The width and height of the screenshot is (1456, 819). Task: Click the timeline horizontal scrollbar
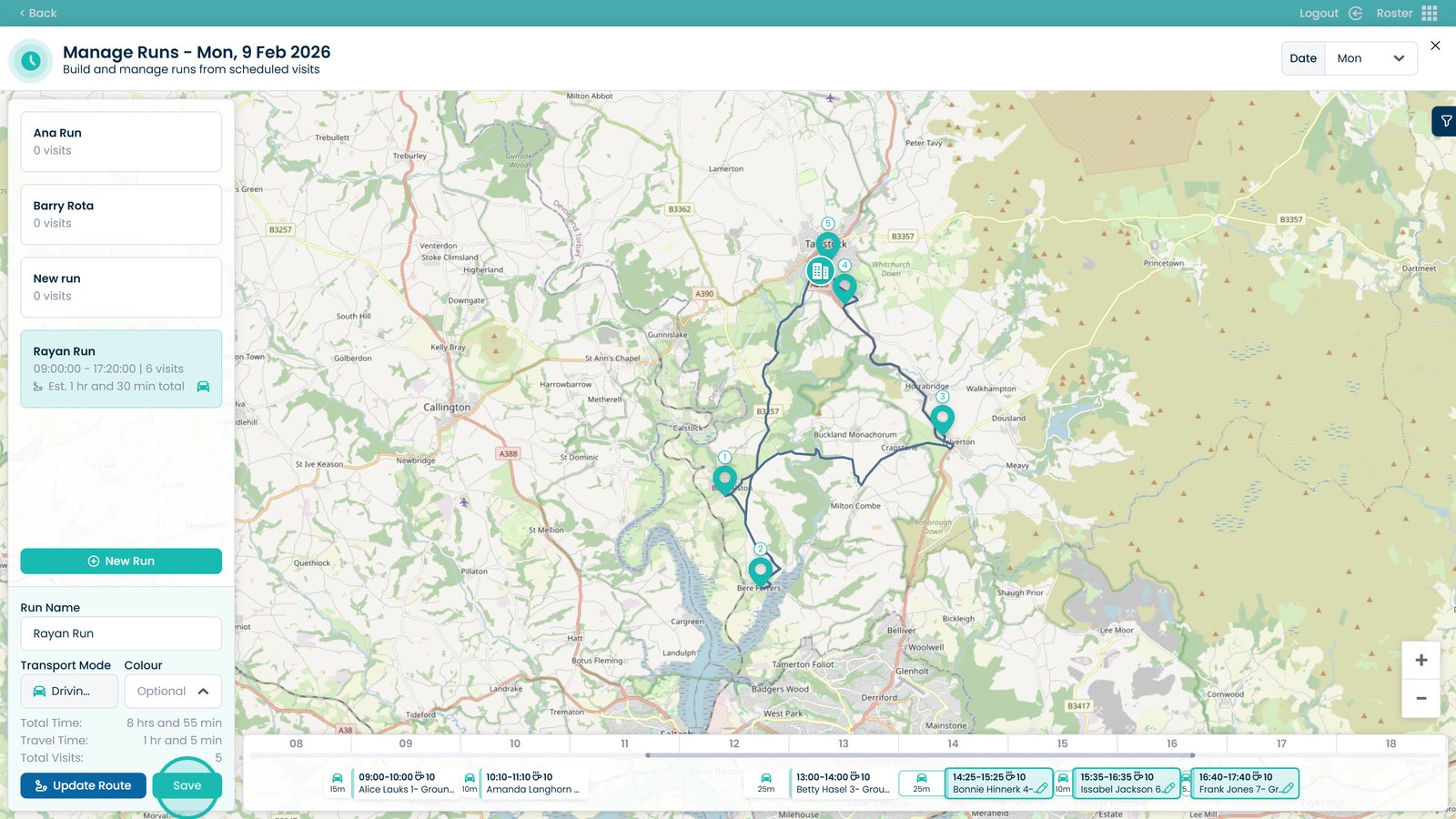pyautogui.click(x=919, y=755)
